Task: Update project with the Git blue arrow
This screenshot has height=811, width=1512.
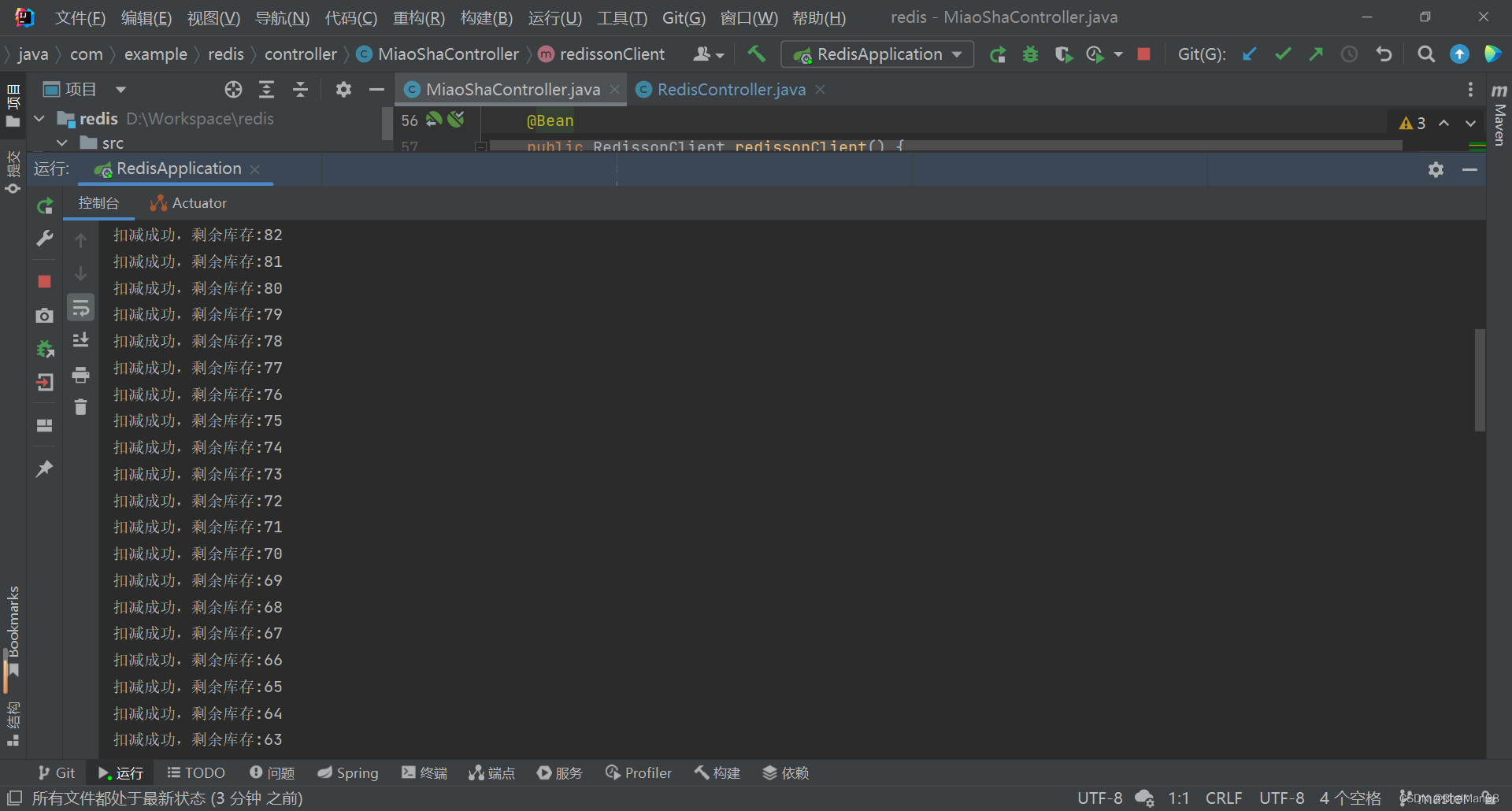Action: pyautogui.click(x=1249, y=54)
